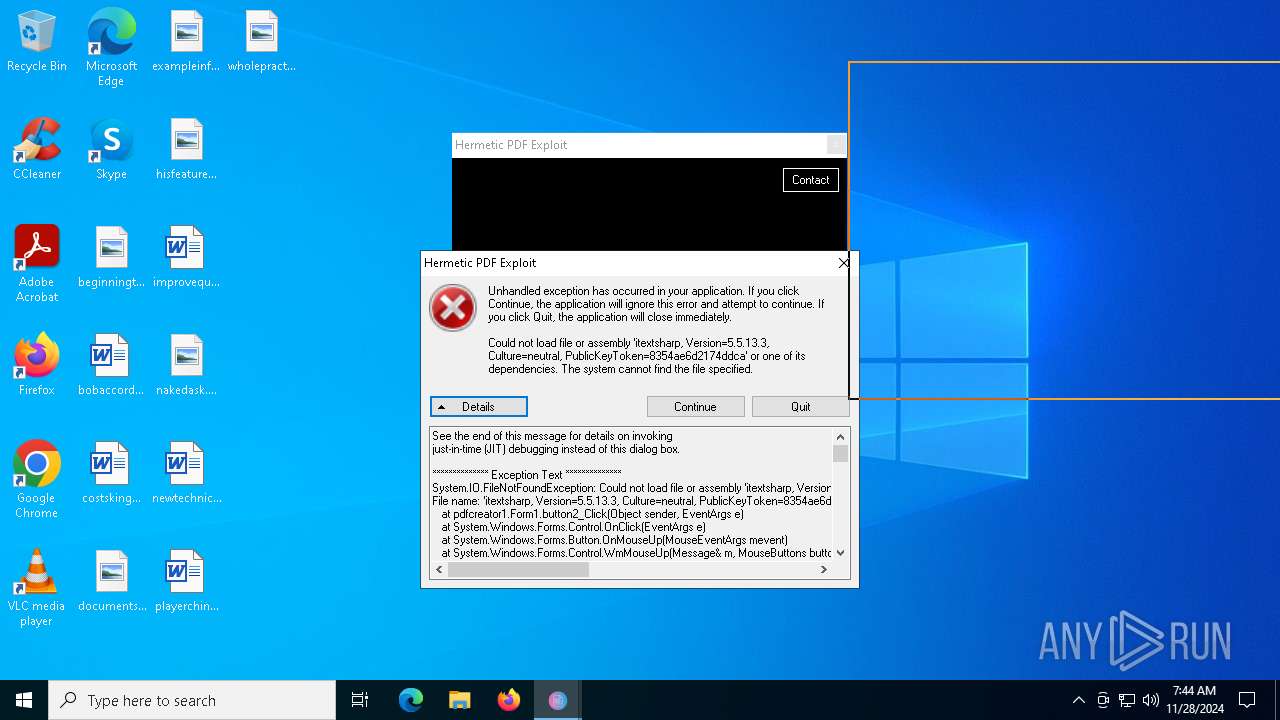This screenshot has width=1280, height=720.
Task: Select the beginningt... image file
Action: click(111, 258)
